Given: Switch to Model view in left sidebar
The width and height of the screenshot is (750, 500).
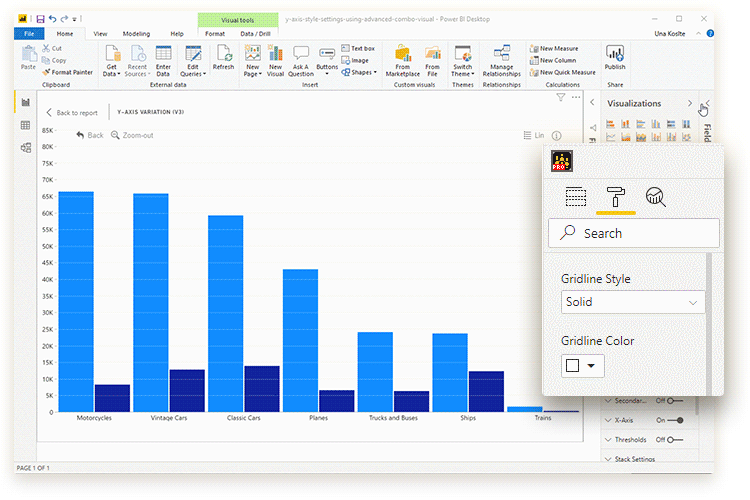Looking at the screenshot, I should click(26, 148).
